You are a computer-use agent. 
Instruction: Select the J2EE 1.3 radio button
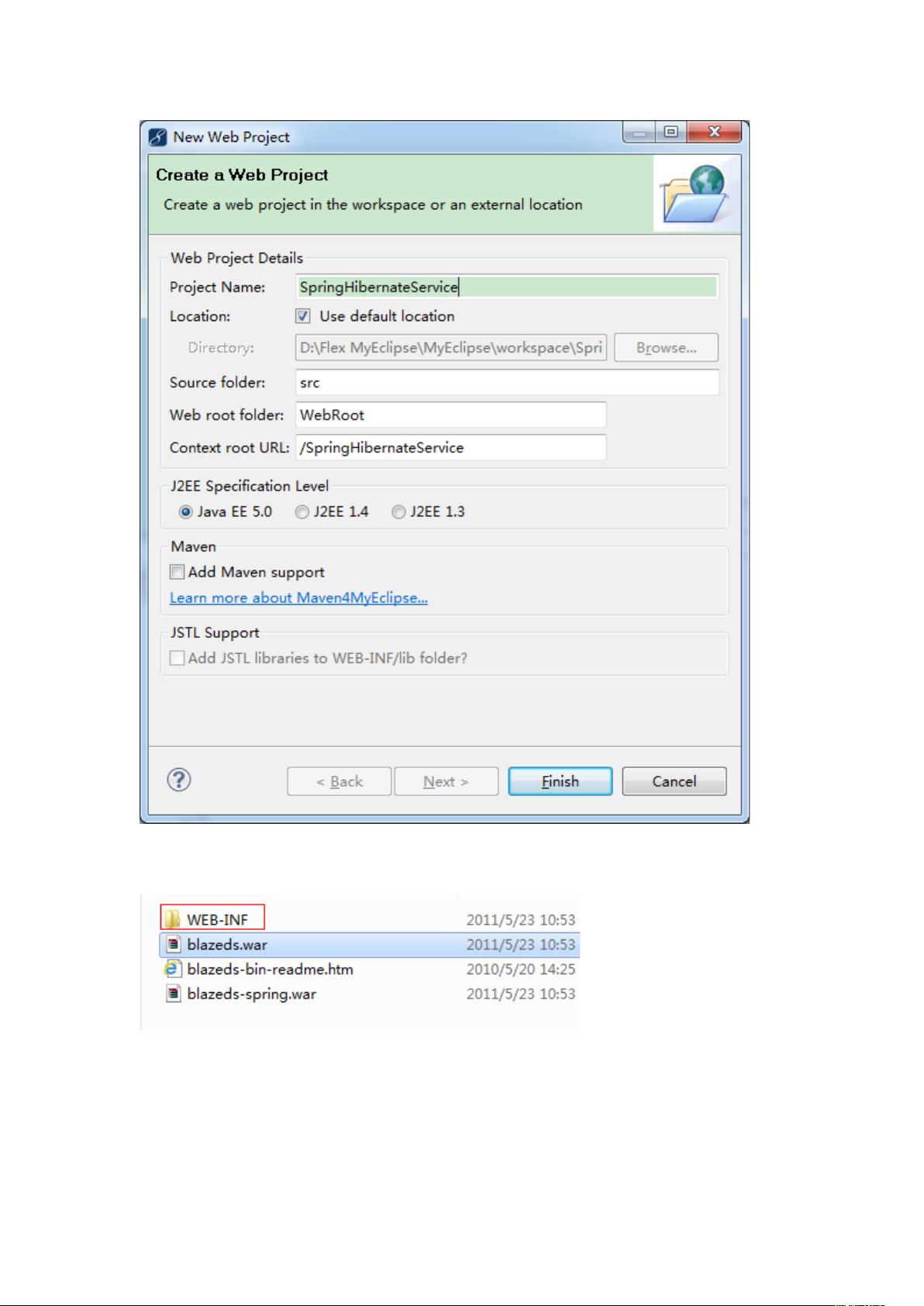click(x=398, y=512)
